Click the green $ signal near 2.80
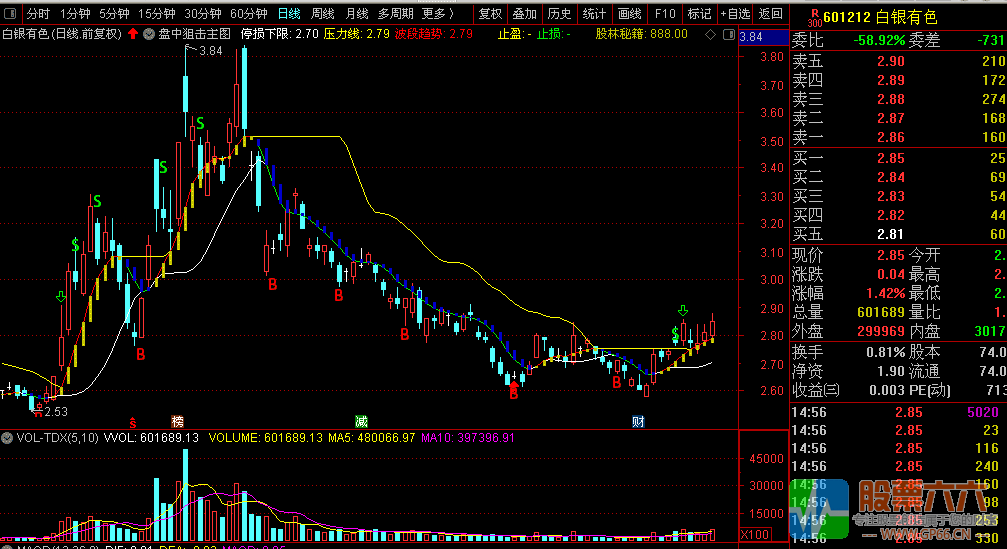Viewport: 1007px width, 549px height. pyautogui.click(x=675, y=334)
